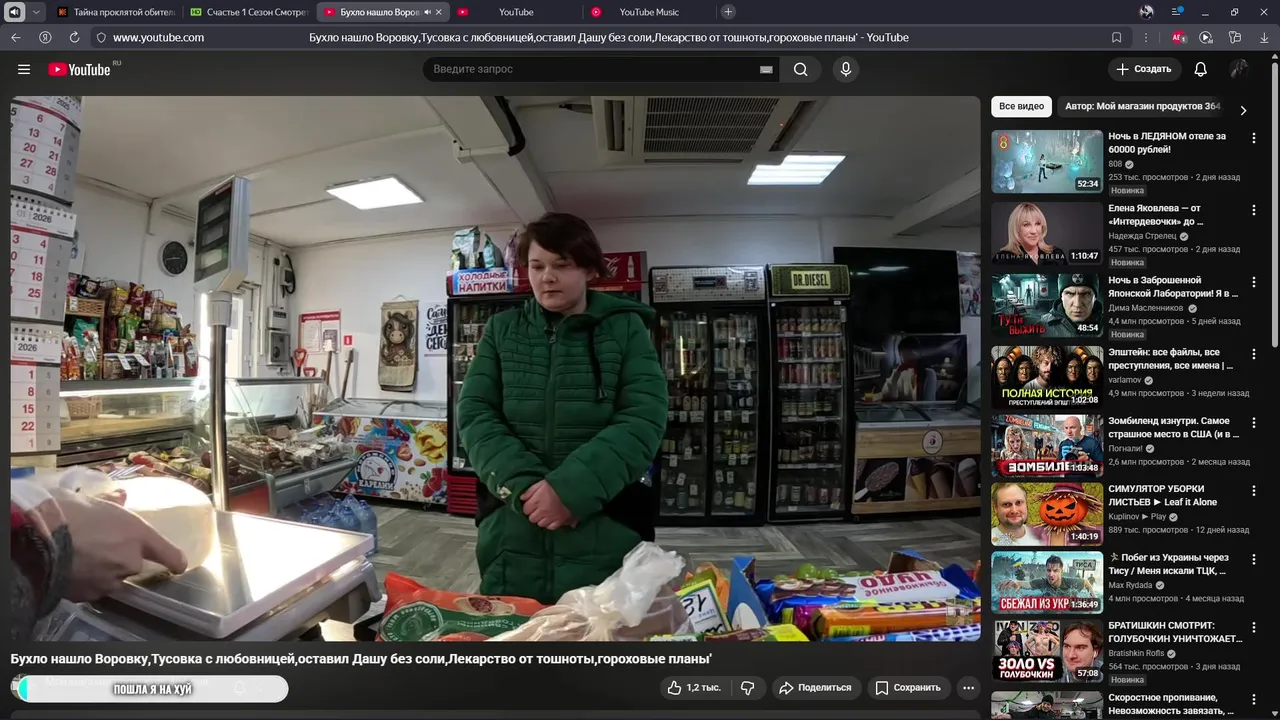The width and height of the screenshot is (1280, 720).
Task: Open the Ночь в ЛЕДЯНОМ отеле thumbnail
Action: pyautogui.click(x=1047, y=161)
